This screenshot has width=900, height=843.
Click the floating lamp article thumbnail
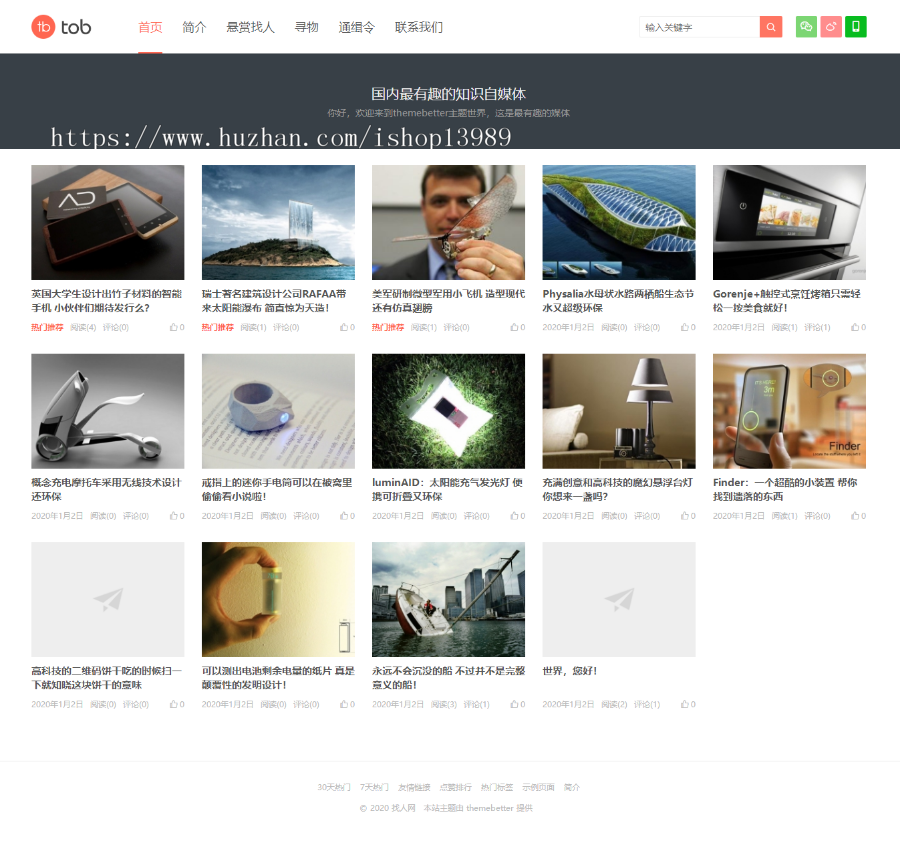pos(619,410)
